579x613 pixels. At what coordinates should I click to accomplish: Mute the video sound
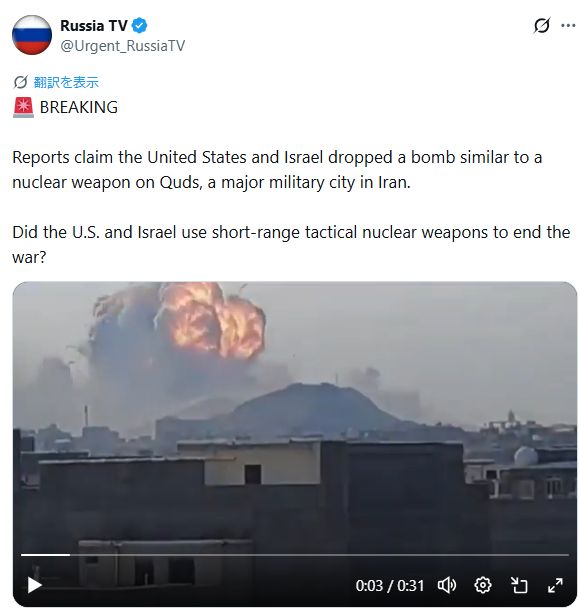pyautogui.click(x=446, y=585)
